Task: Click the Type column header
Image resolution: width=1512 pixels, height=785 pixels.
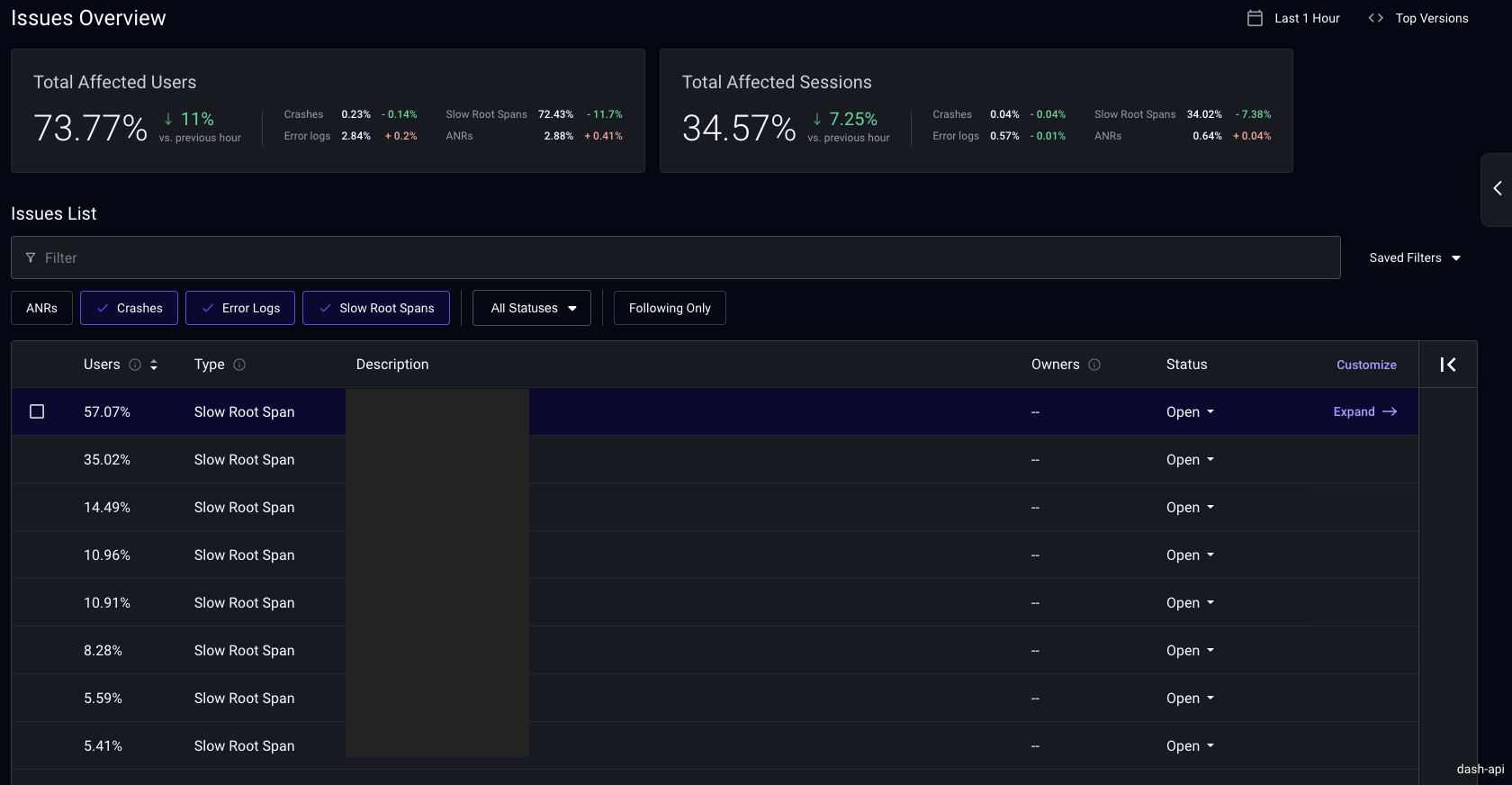Action: coord(210,365)
